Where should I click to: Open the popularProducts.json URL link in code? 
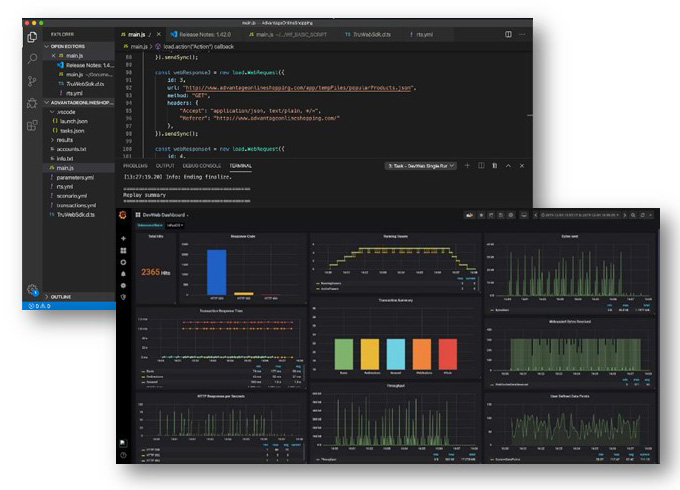coord(300,87)
